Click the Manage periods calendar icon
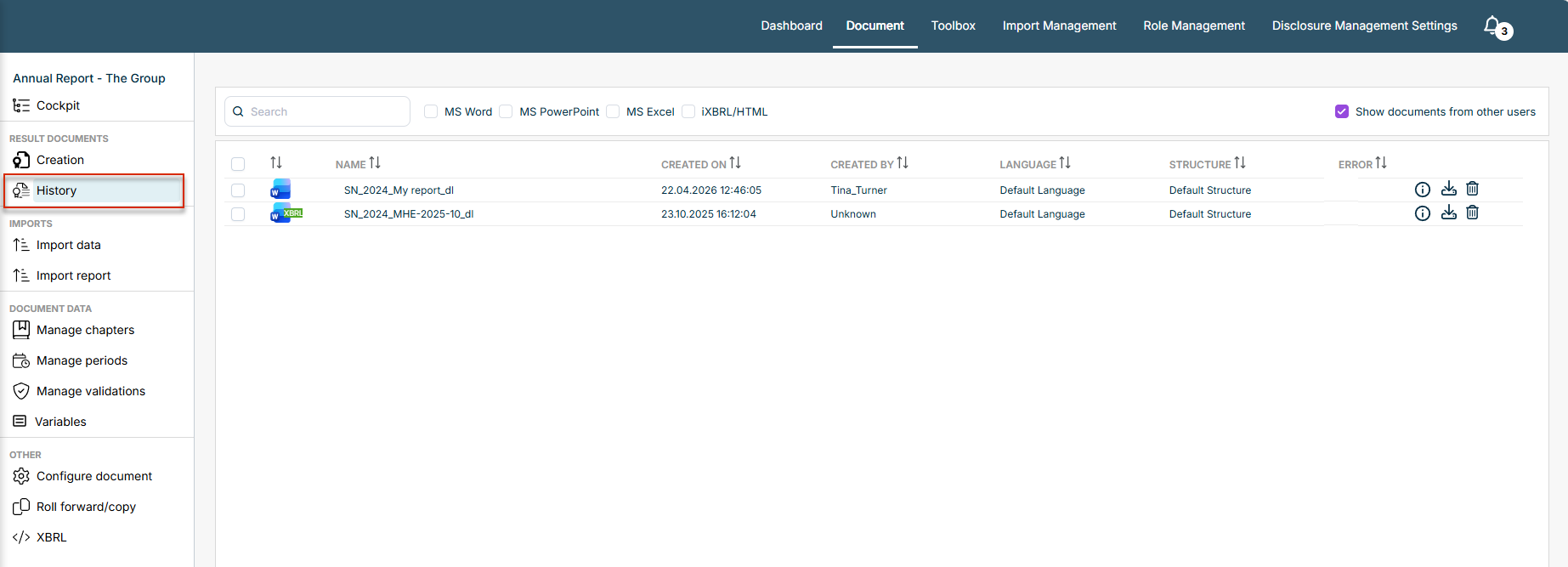Screen dimensions: 1568x567 coord(21,360)
